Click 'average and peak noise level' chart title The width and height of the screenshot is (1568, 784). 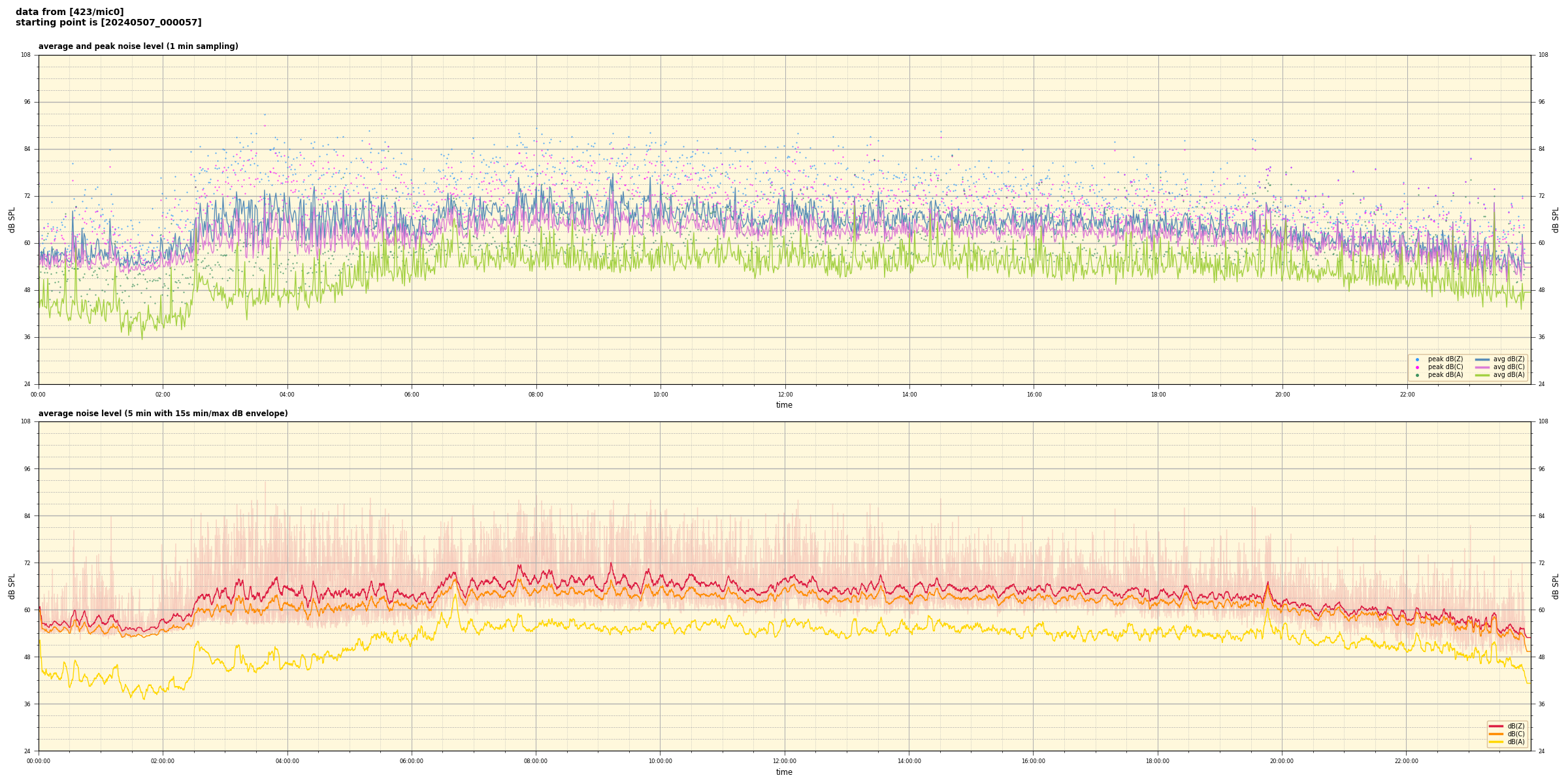(x=138, y=46)
